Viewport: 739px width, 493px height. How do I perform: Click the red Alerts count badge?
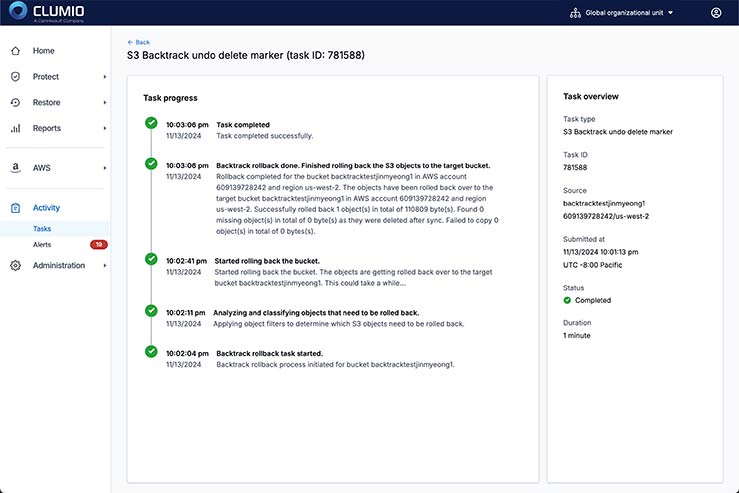pos(98,244)
